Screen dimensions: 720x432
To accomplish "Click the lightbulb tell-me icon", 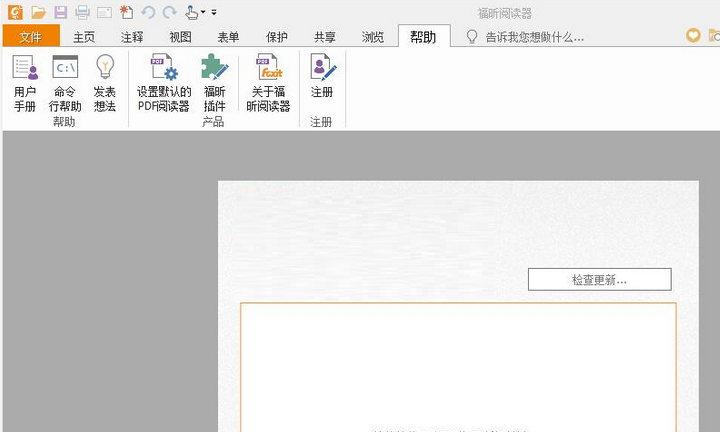I will (x=472, y=37).
